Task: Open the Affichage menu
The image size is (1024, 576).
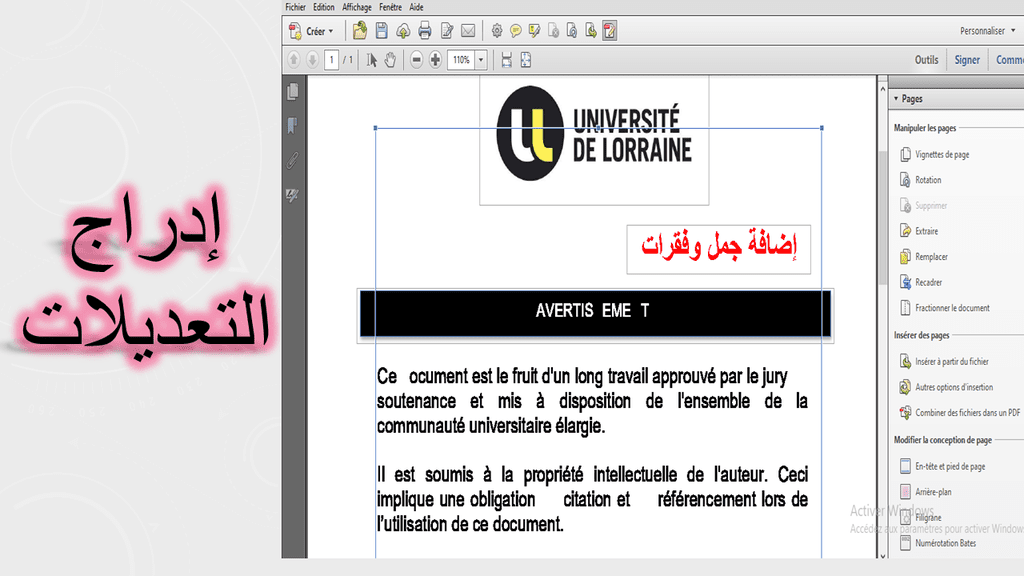Action: (357, 7)
